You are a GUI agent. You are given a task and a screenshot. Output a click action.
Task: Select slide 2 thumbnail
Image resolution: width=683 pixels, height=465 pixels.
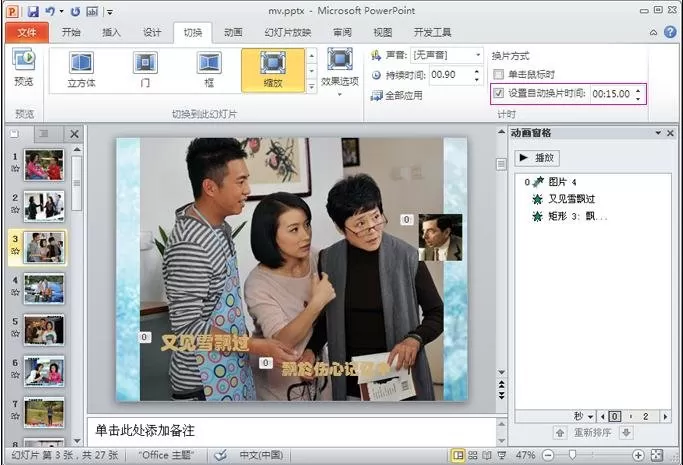point(44,206)
